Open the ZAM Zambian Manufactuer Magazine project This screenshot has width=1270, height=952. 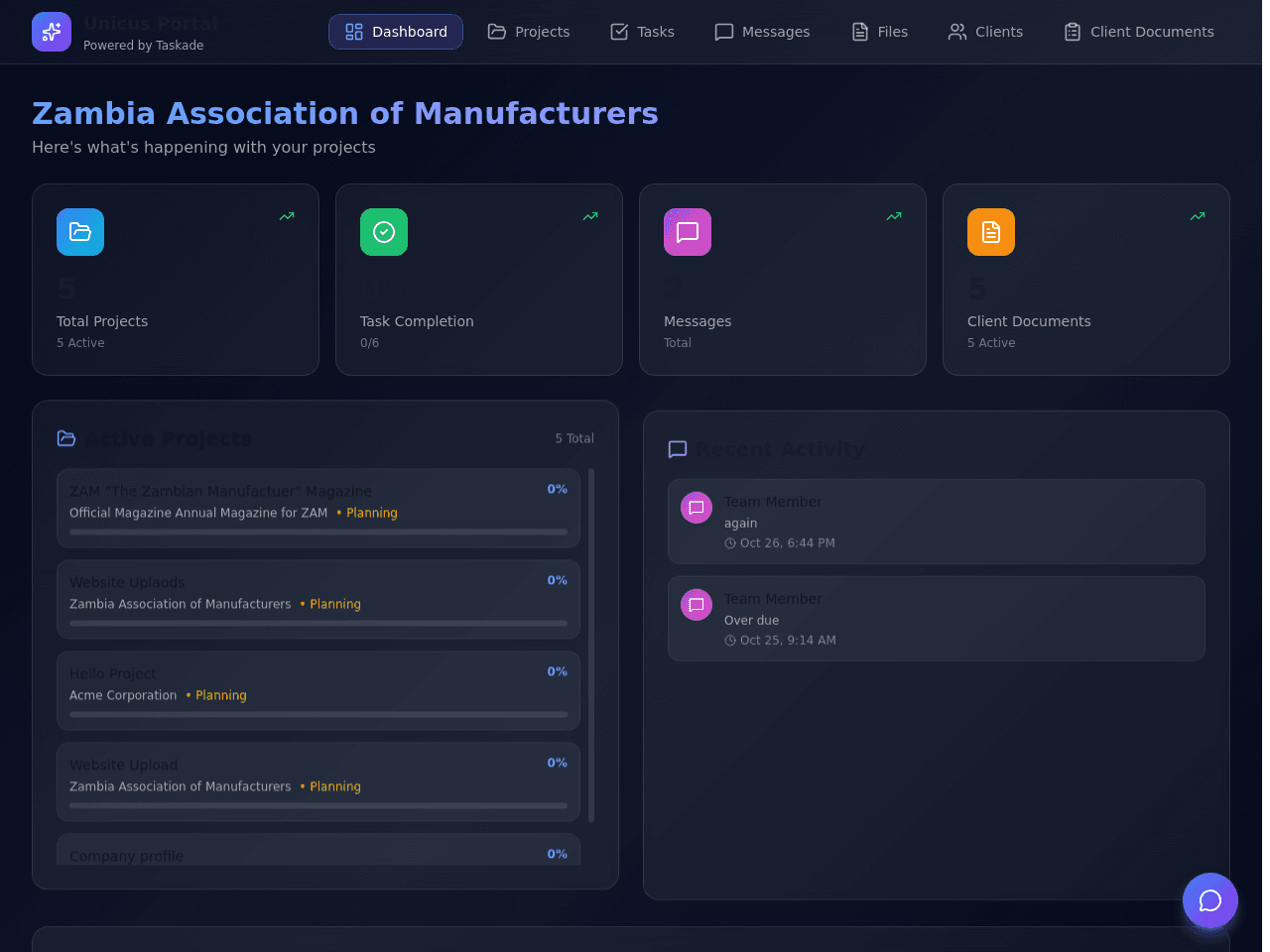(318, 508)
